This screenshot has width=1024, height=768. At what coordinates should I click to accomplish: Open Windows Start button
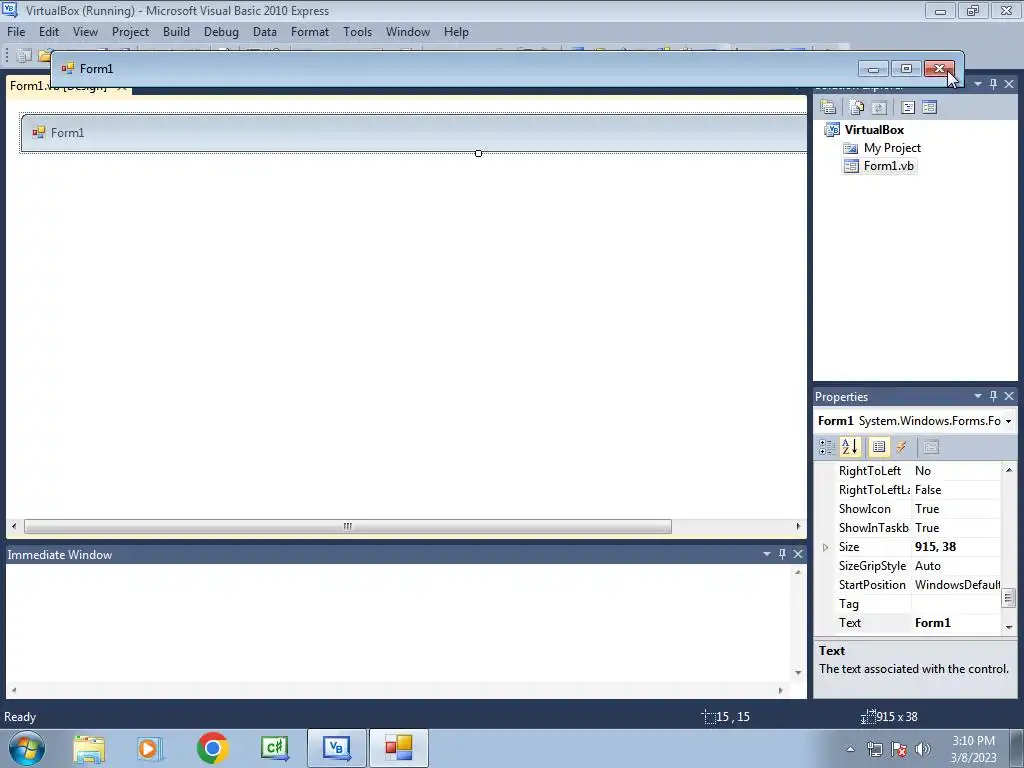[26, 748]
